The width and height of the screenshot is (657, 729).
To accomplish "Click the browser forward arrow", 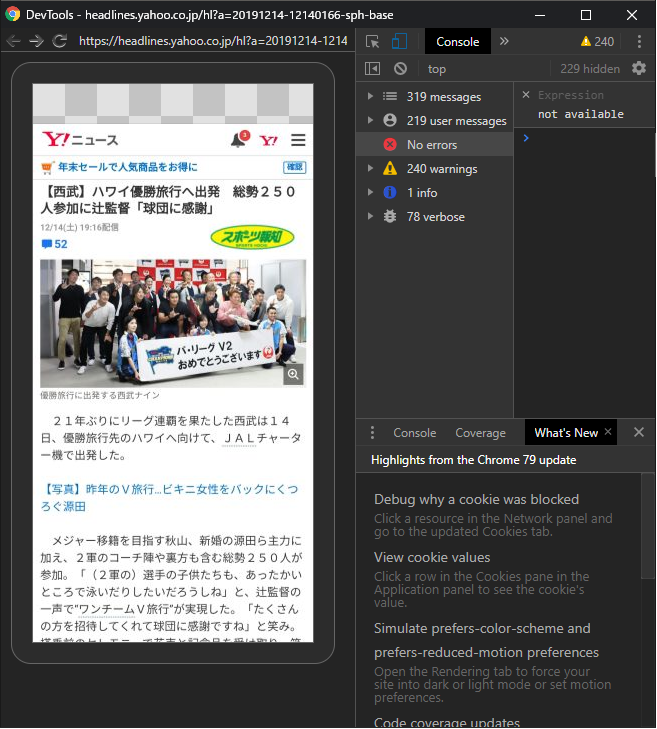I will (36, 41).
